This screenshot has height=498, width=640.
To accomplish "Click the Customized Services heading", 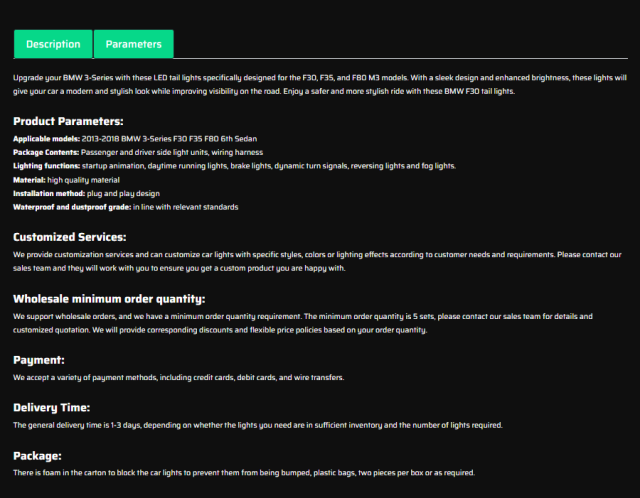I will [x=69, y=237].
